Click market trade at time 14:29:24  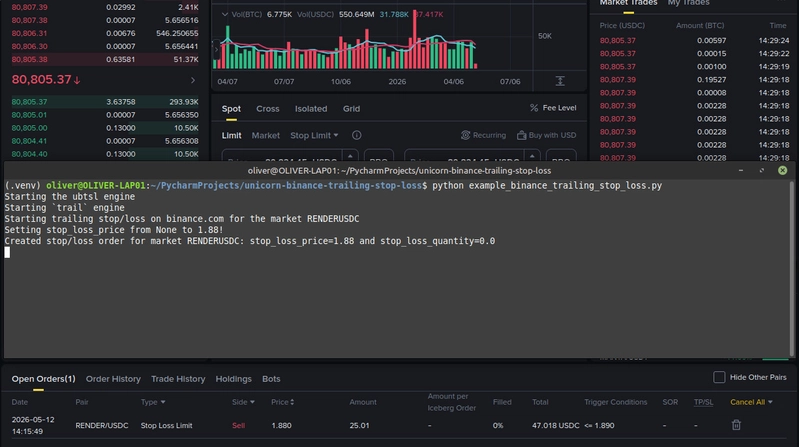[x=694, y=40]
